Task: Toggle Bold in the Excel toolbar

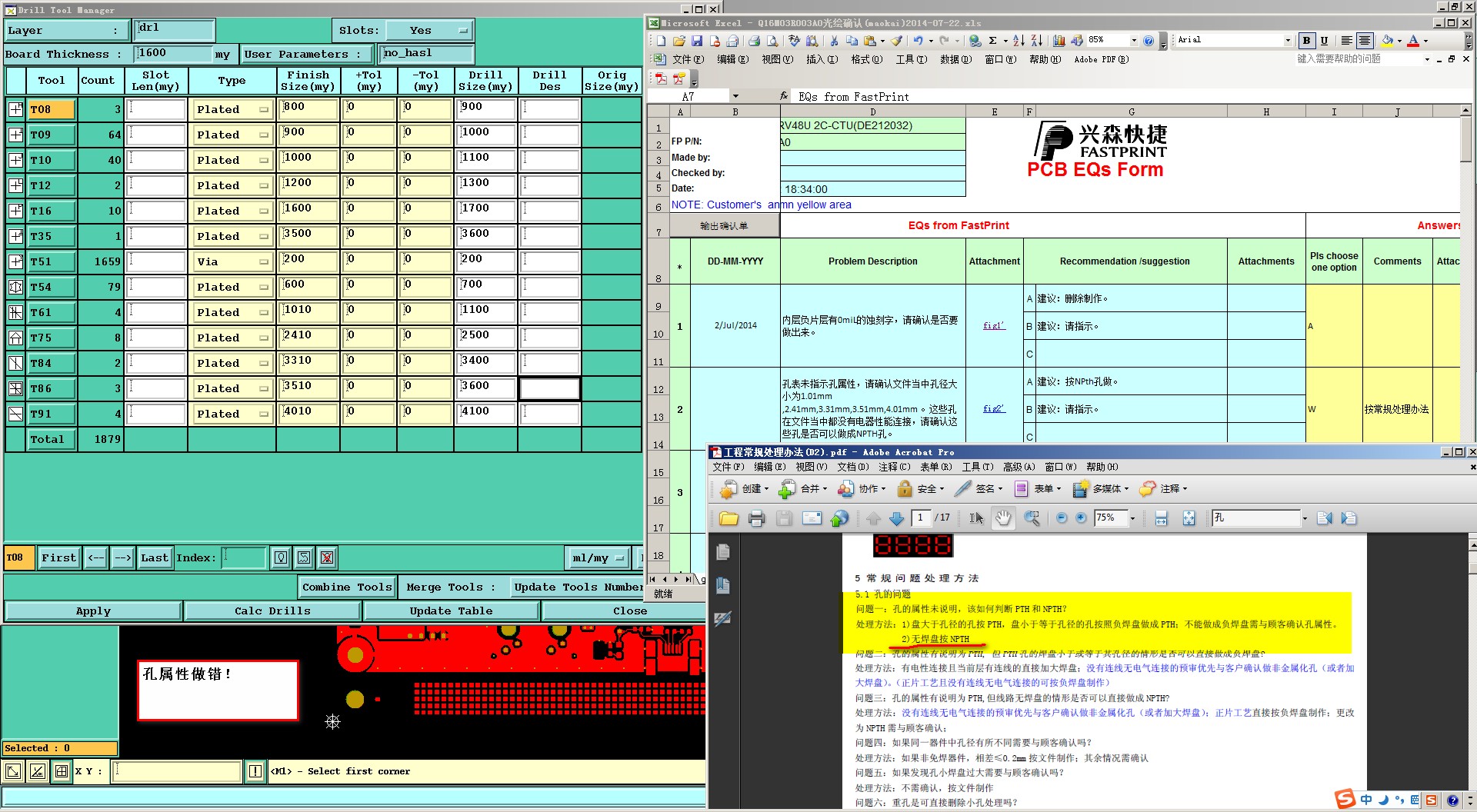Action: [x=1306, y=41]
